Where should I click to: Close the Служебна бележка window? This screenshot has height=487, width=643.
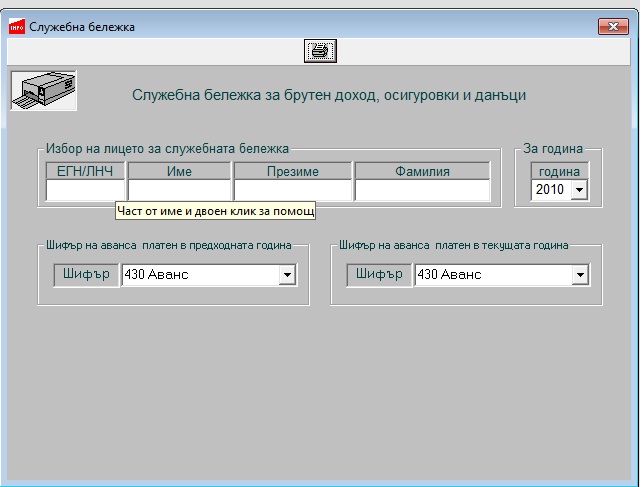[x=613, y=27]
